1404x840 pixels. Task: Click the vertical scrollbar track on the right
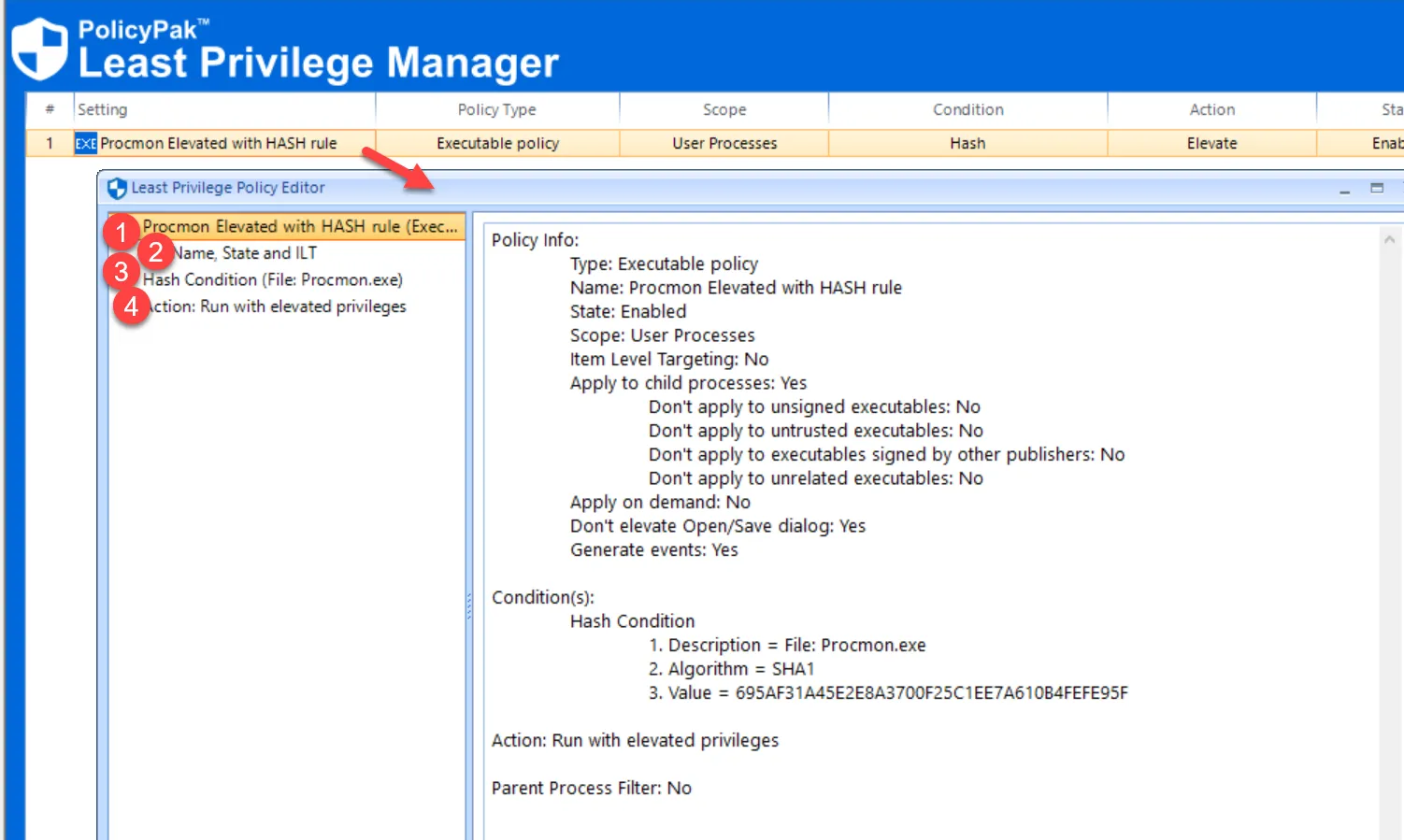1390,514
